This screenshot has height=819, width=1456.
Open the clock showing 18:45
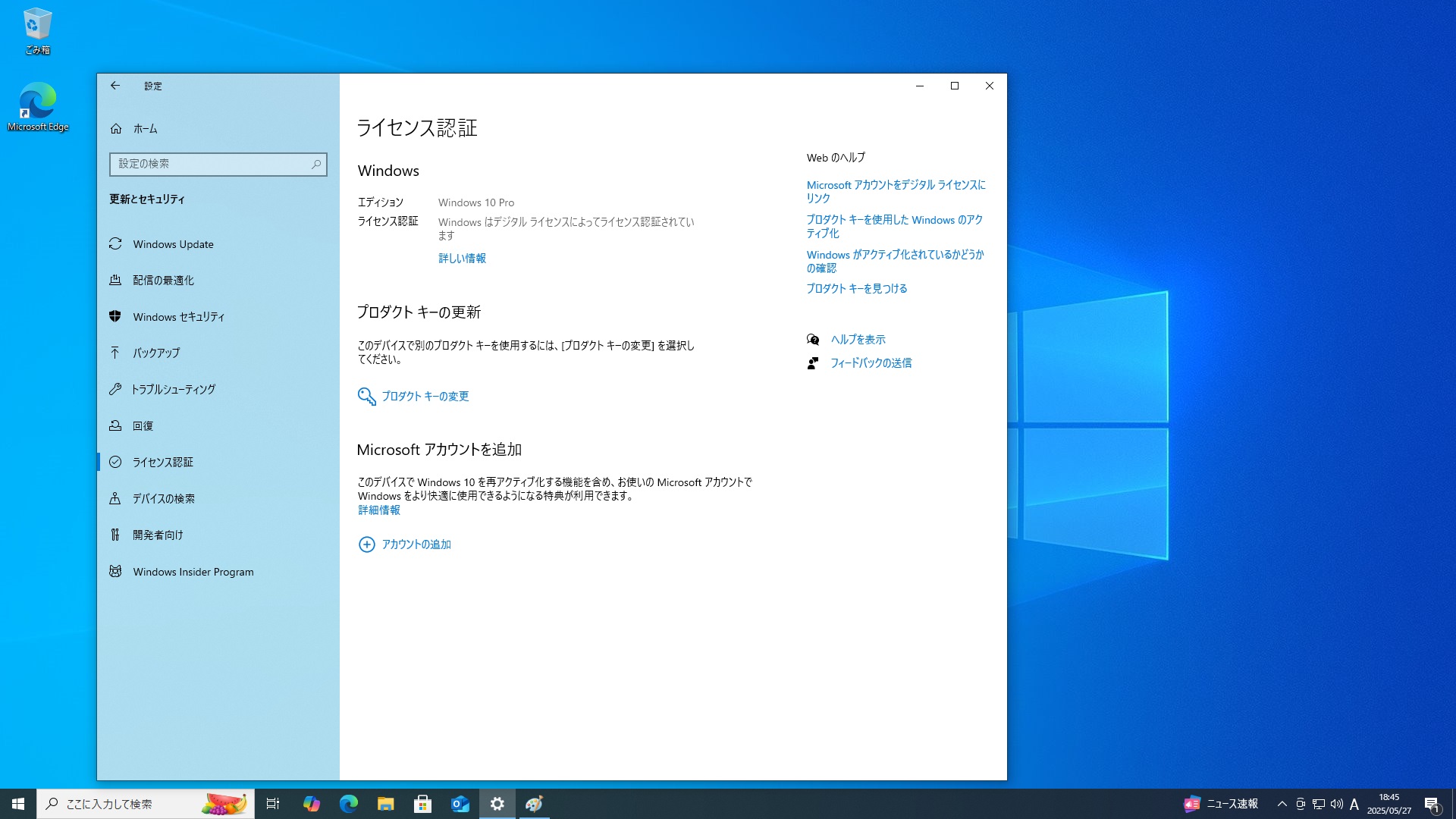pos(1389,804)
